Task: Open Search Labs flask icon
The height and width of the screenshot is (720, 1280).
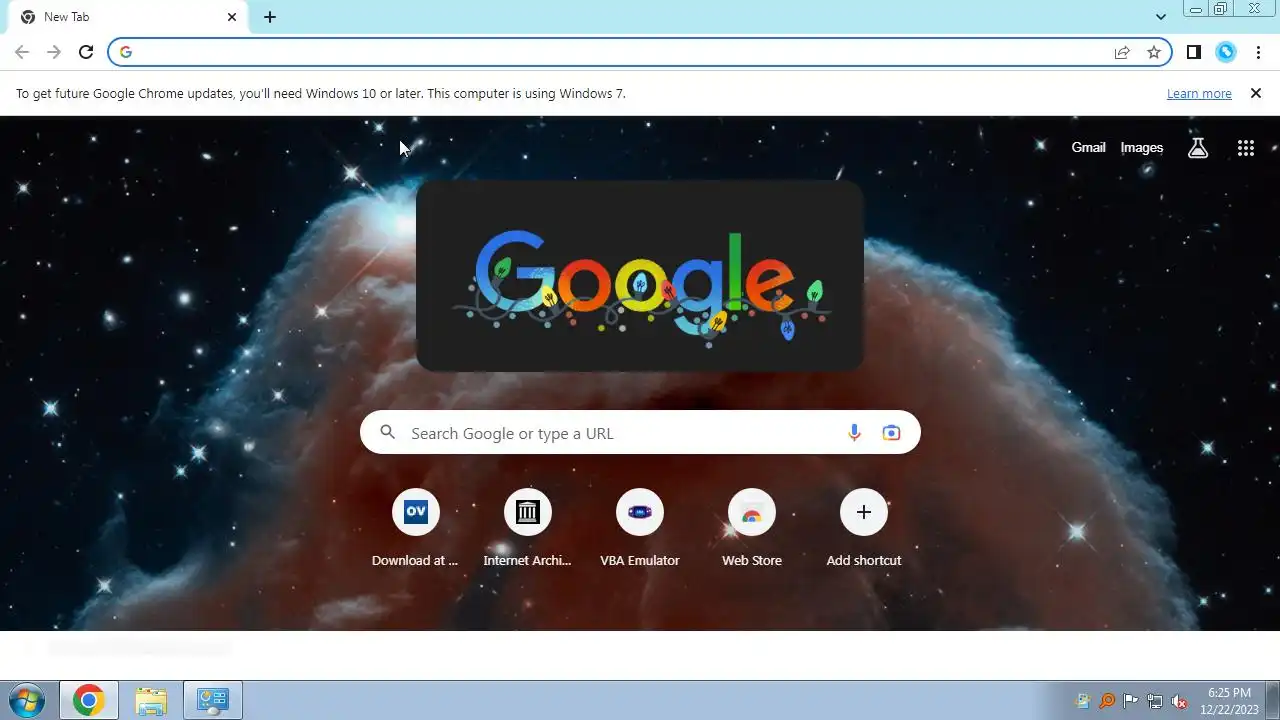Action: (1198, 148)
